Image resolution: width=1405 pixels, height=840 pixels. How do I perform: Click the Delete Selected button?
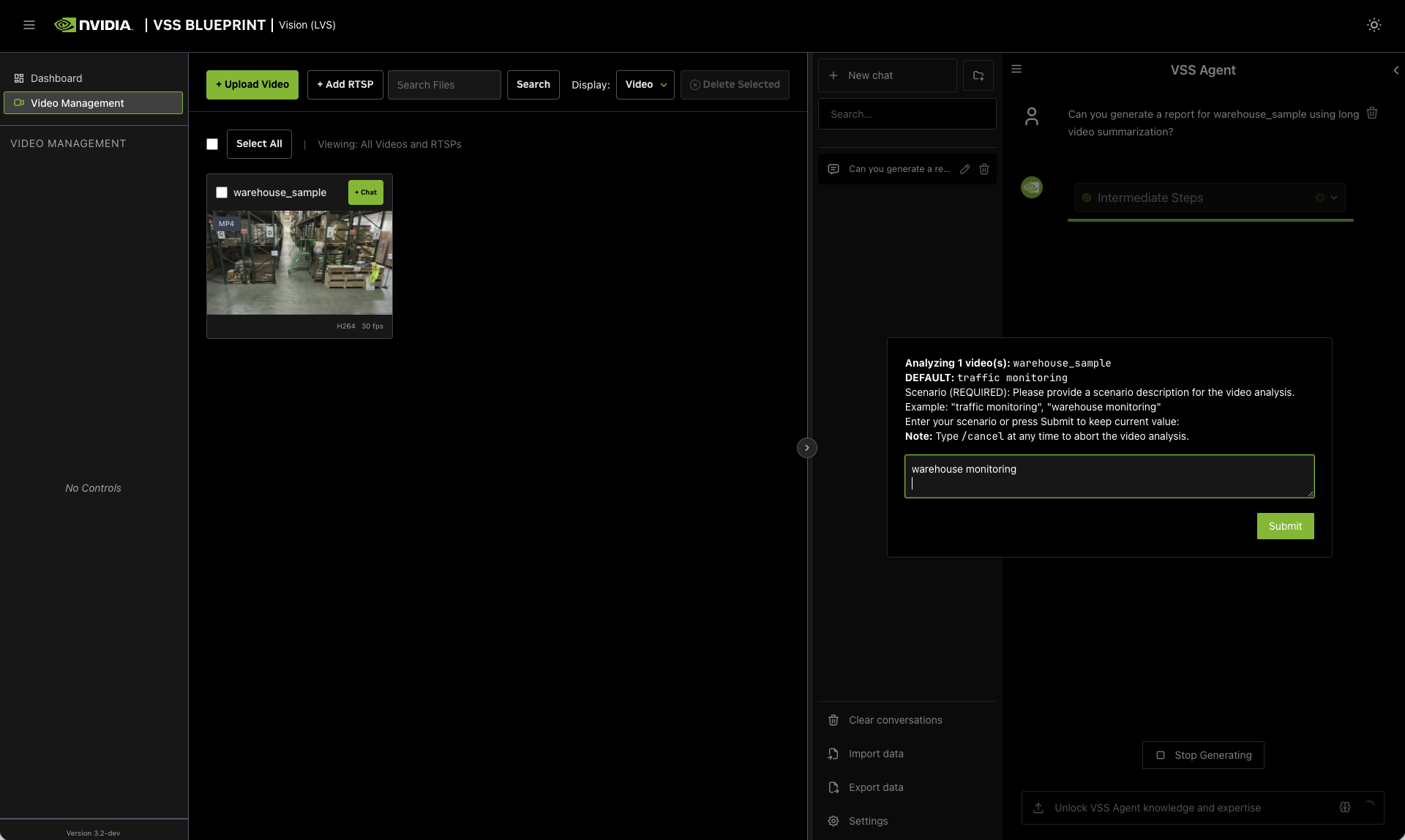click(x=735, y=85)
